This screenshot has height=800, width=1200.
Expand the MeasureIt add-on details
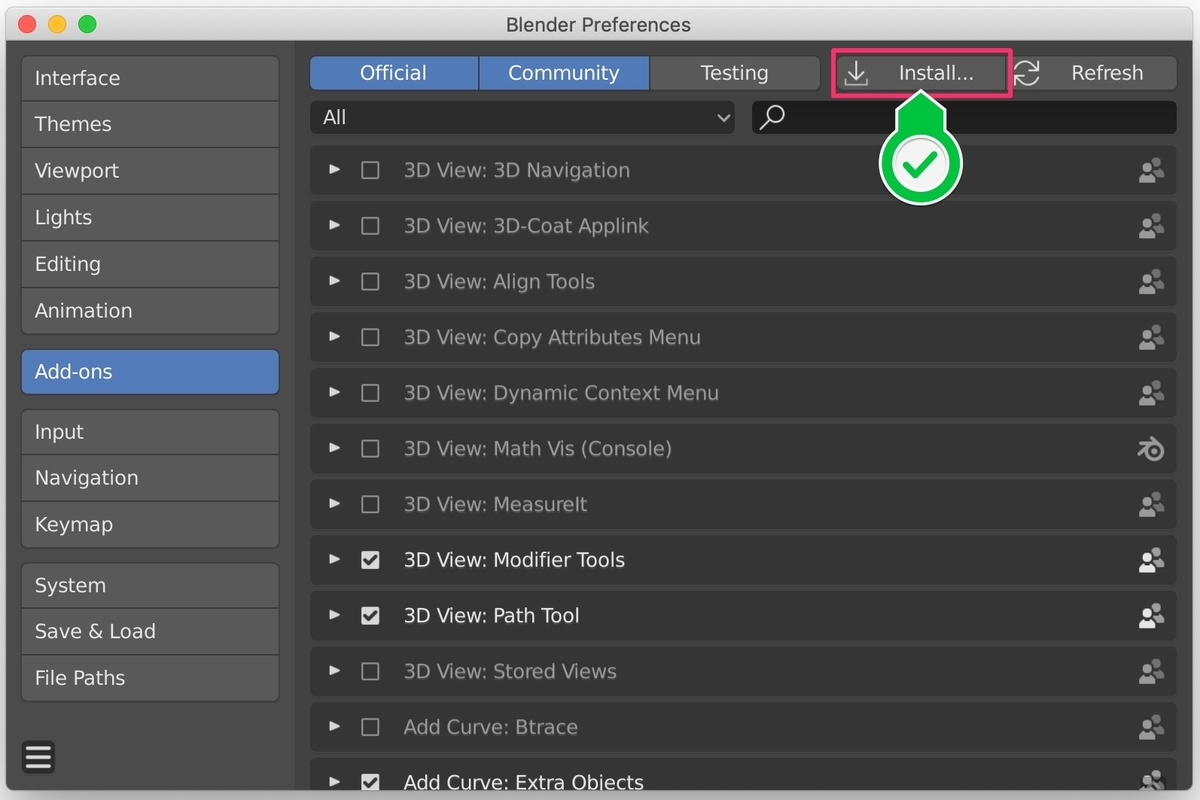(x=335, y=504)
